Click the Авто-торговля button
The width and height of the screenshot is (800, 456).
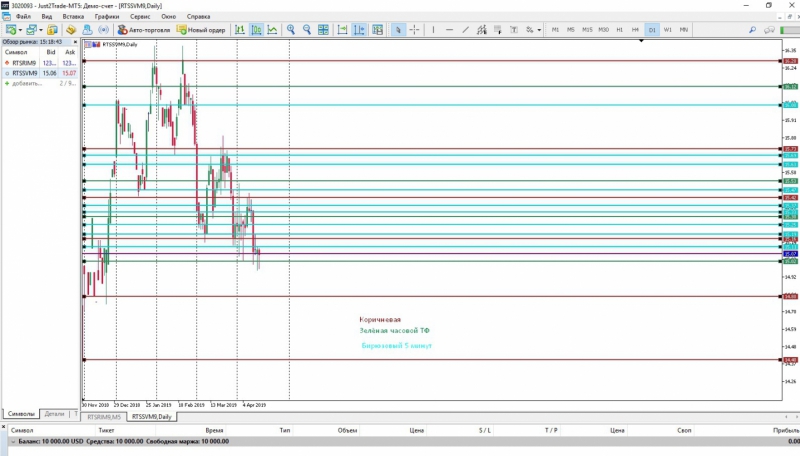tap(141, 30)
